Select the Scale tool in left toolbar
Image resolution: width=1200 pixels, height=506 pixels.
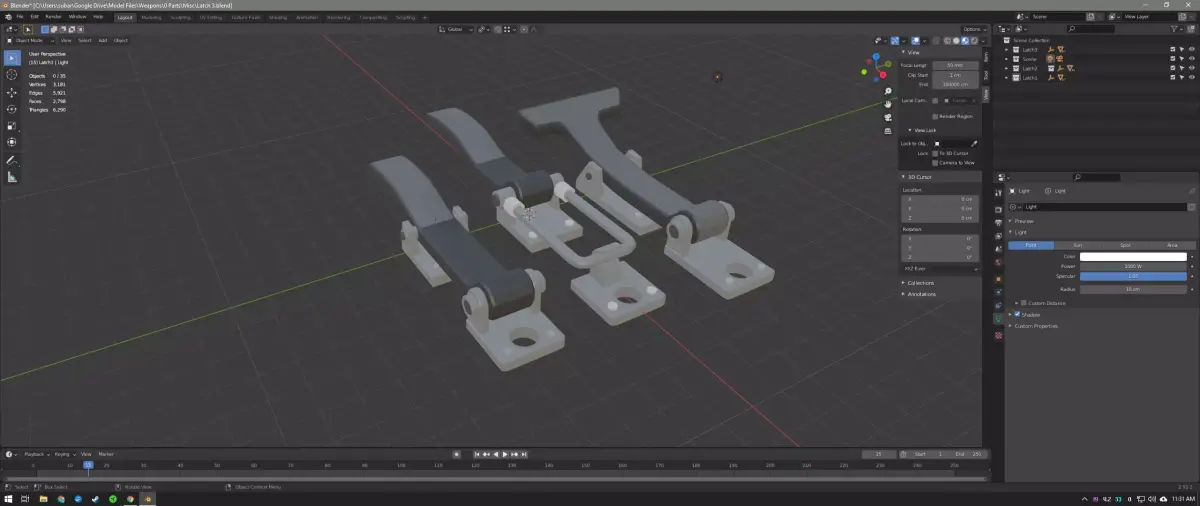point(12,126)
